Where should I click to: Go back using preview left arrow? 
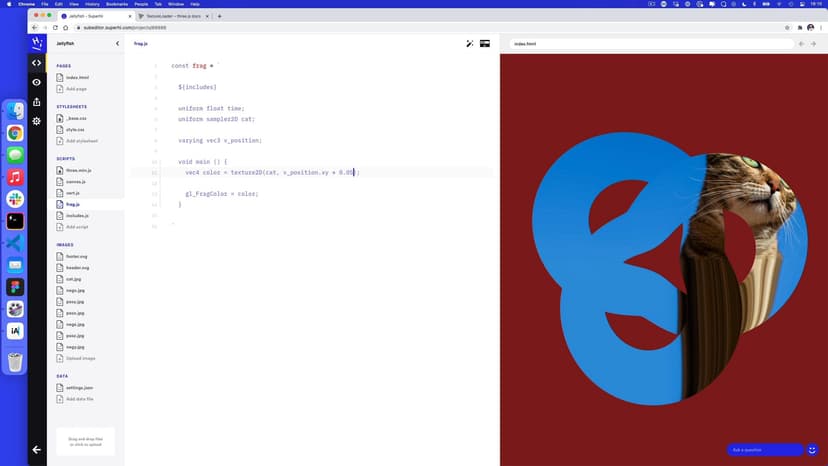[x=800, y=44]
